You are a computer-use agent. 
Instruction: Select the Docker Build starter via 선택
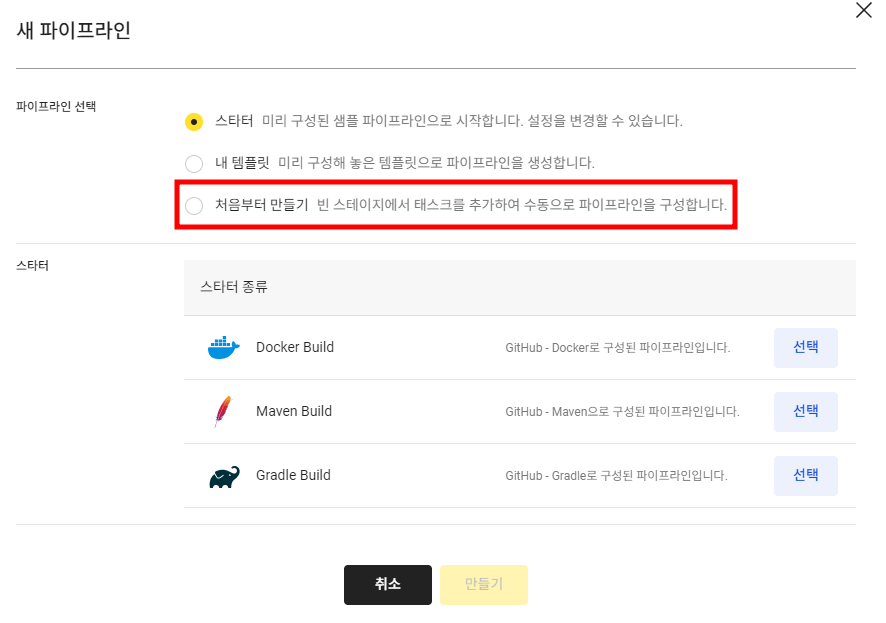806,347
